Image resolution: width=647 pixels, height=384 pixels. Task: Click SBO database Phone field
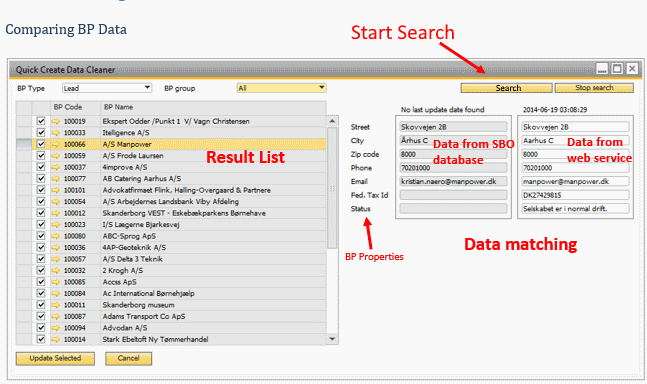(453, 168)
